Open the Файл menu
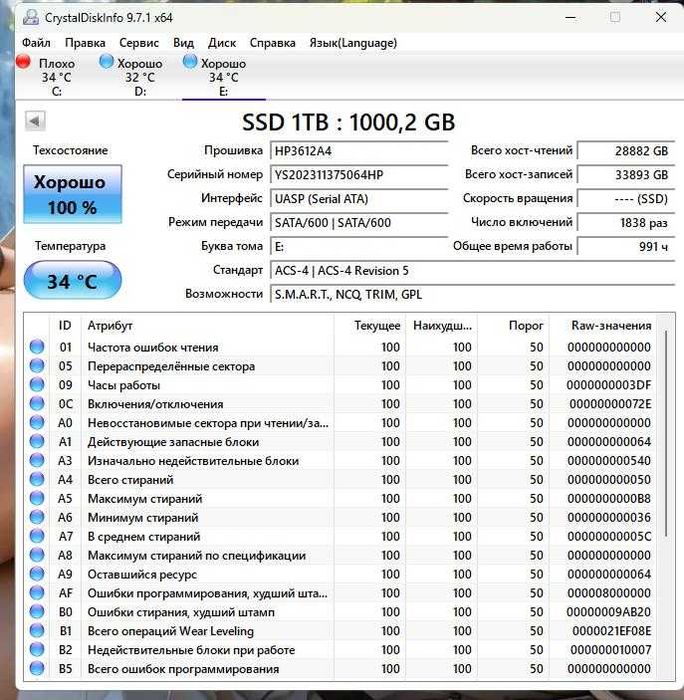 [36, 43]
